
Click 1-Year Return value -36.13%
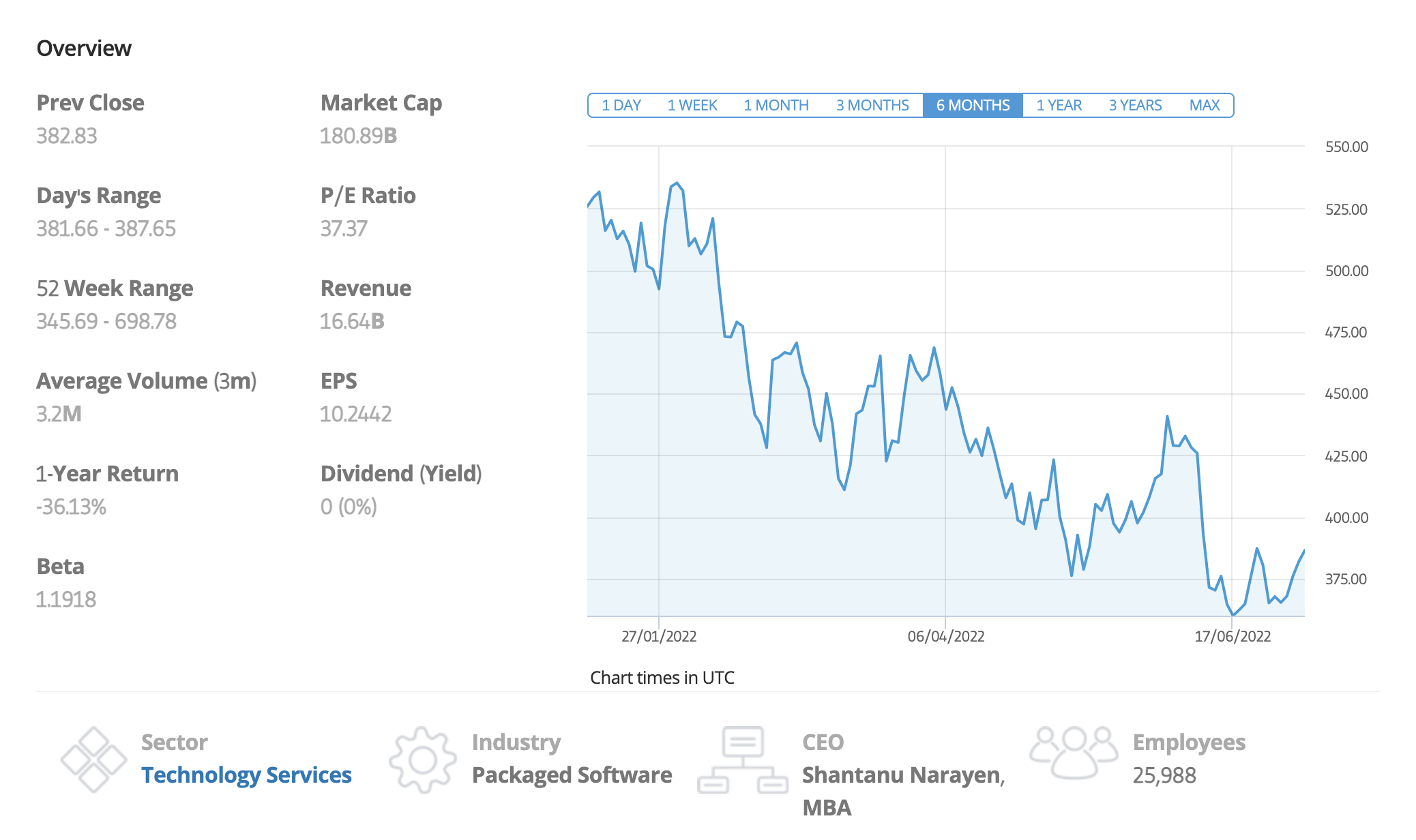(x=72, y=507)
